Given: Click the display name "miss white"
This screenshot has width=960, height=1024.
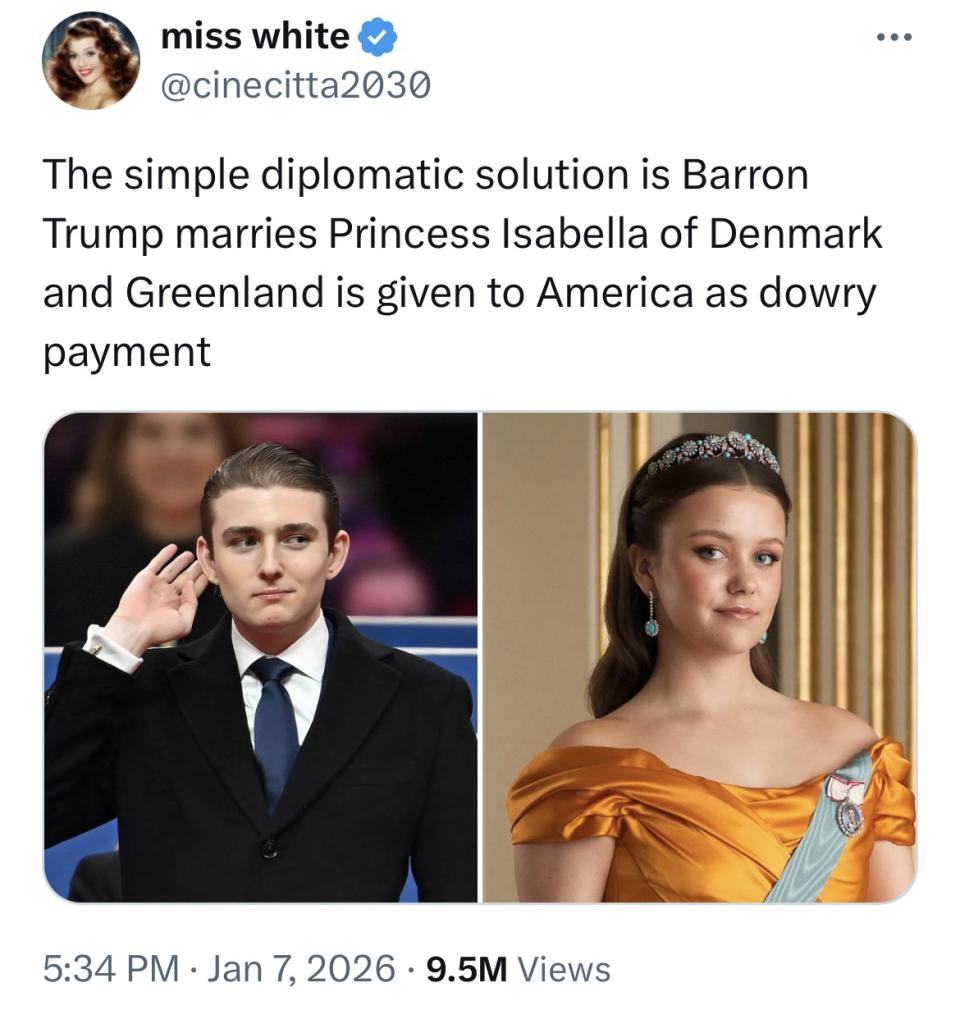Looking at the screenshot, I should coord(255,35).
